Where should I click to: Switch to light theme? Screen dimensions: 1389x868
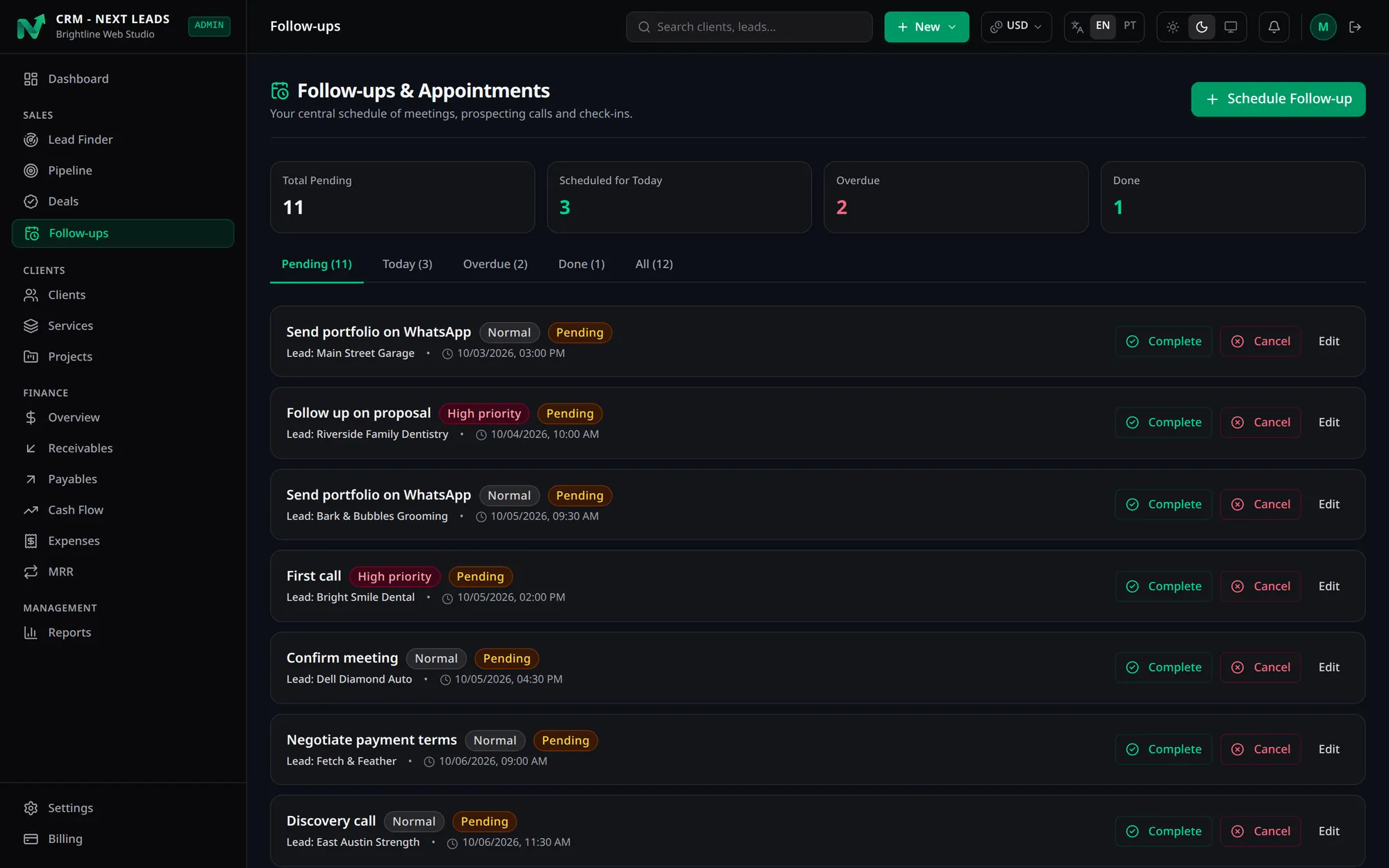point(1173,26)
